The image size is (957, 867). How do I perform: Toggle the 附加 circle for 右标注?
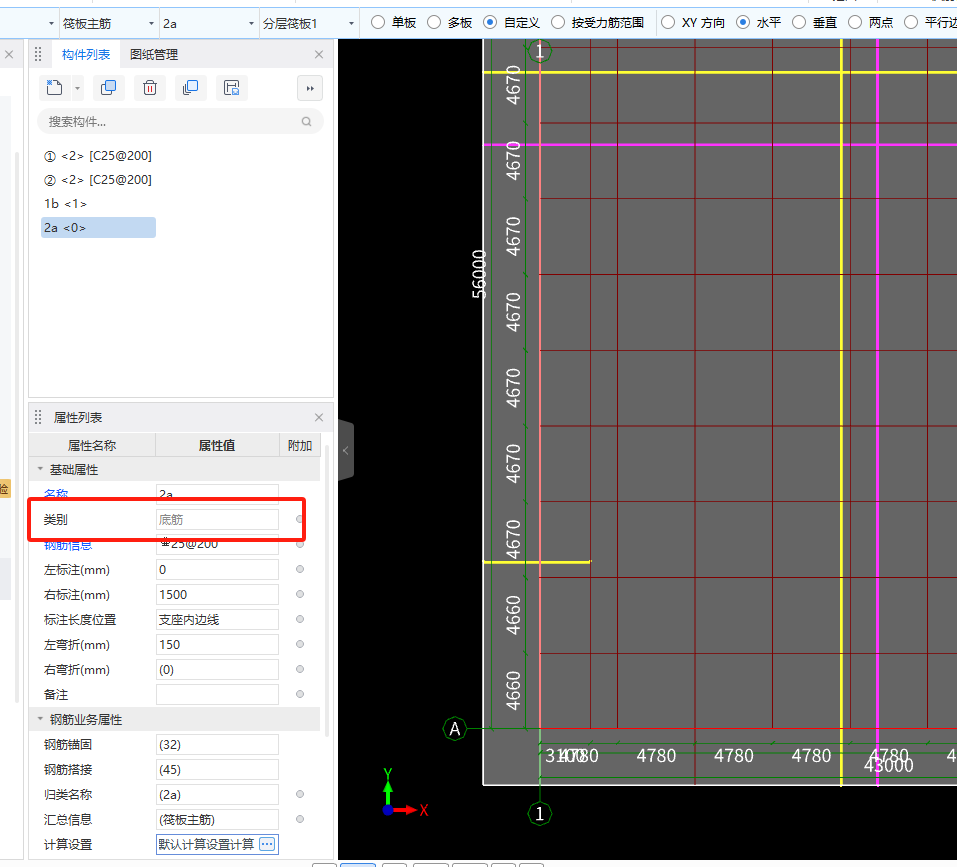click(x=300, y=594)
